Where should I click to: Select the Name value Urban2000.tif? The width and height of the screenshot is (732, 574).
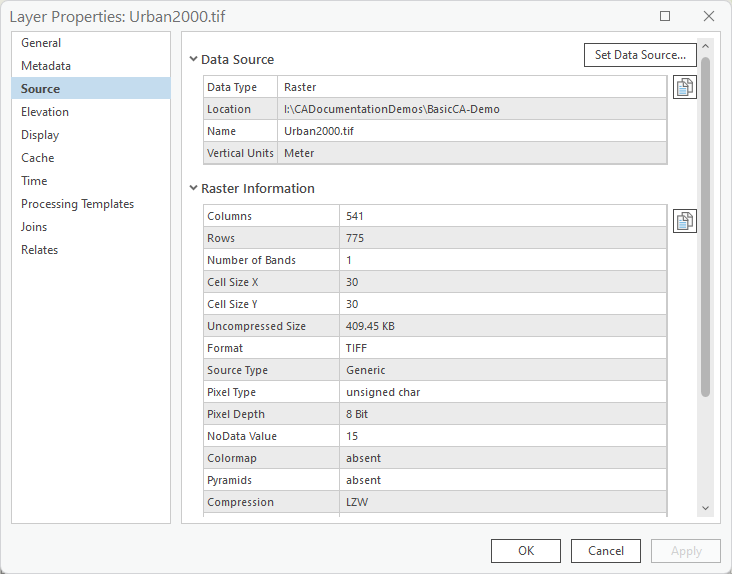point(319,131)
